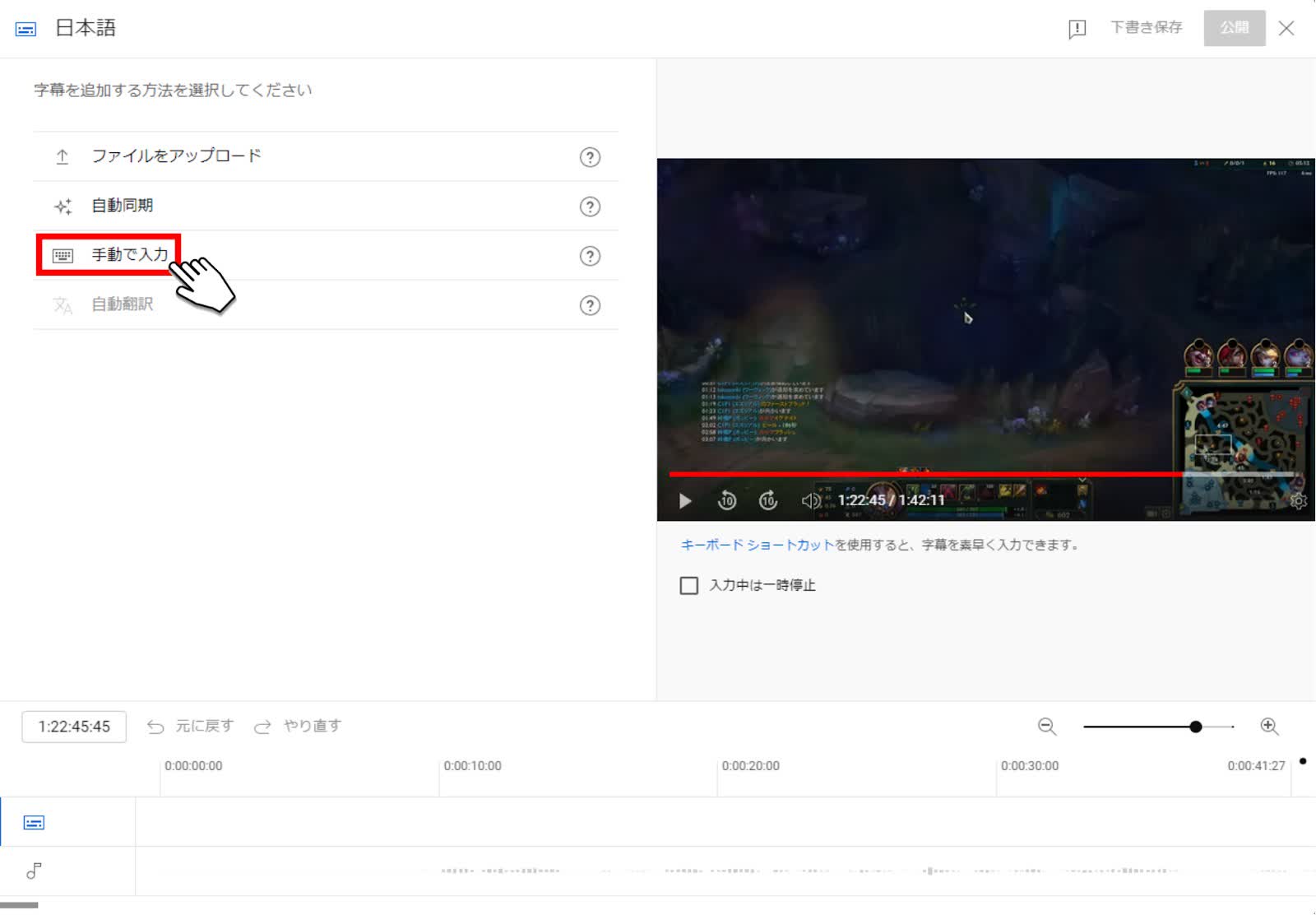
Task: Open the send feedback icon in header
Action: tap(1077, 29)
